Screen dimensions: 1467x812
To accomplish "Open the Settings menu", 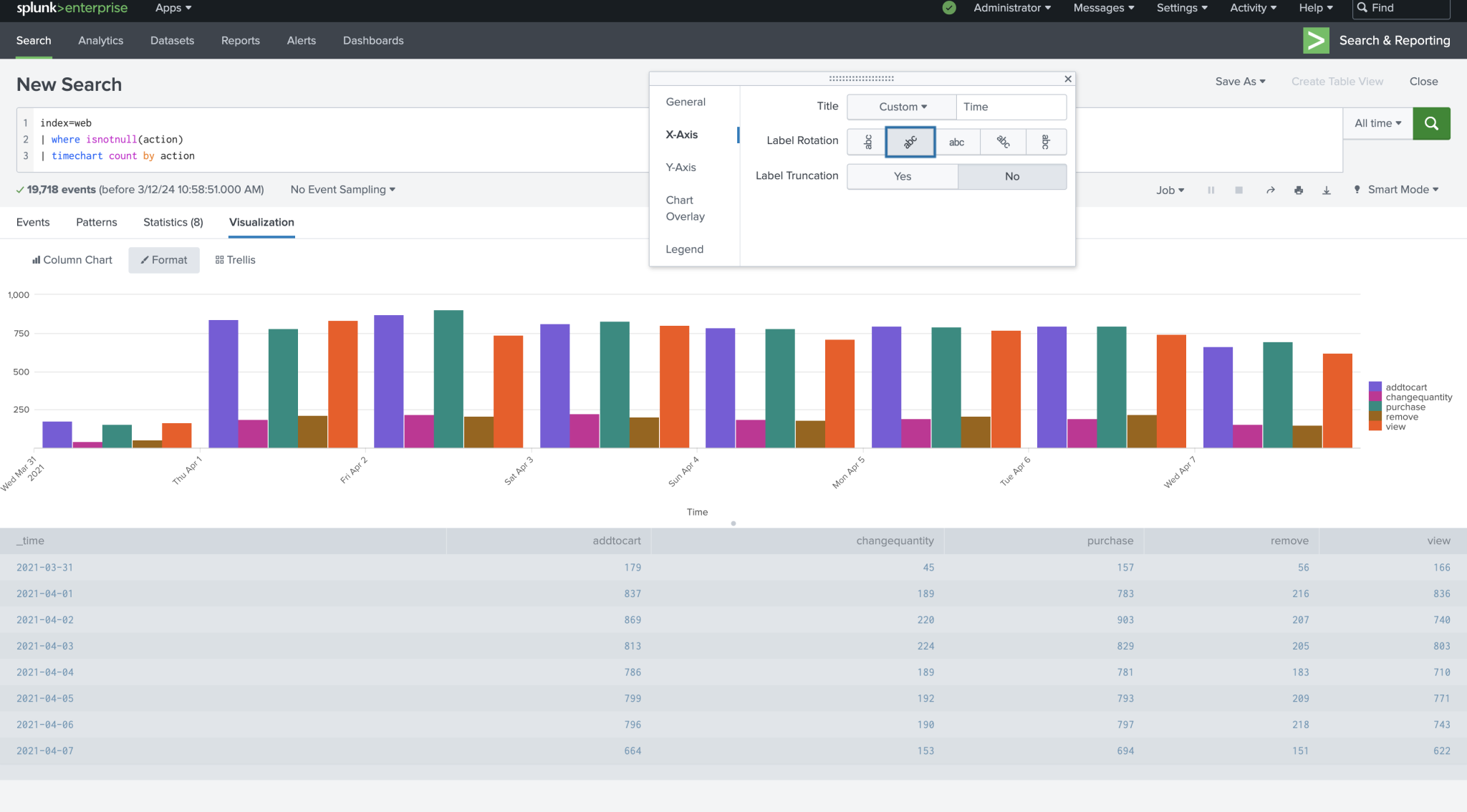I will 1180,8.
